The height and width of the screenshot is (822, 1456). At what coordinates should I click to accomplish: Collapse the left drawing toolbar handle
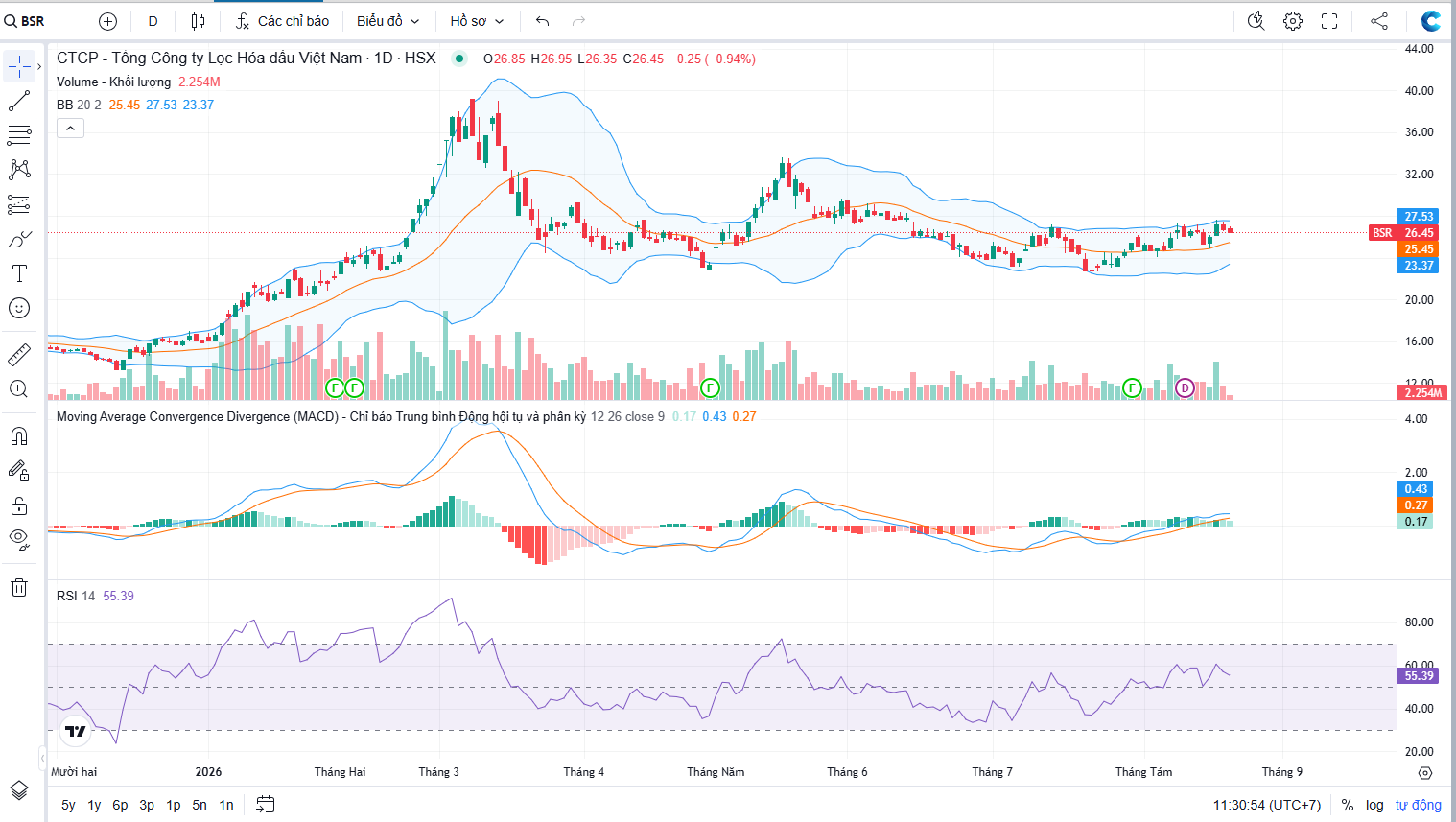(42, 757)
